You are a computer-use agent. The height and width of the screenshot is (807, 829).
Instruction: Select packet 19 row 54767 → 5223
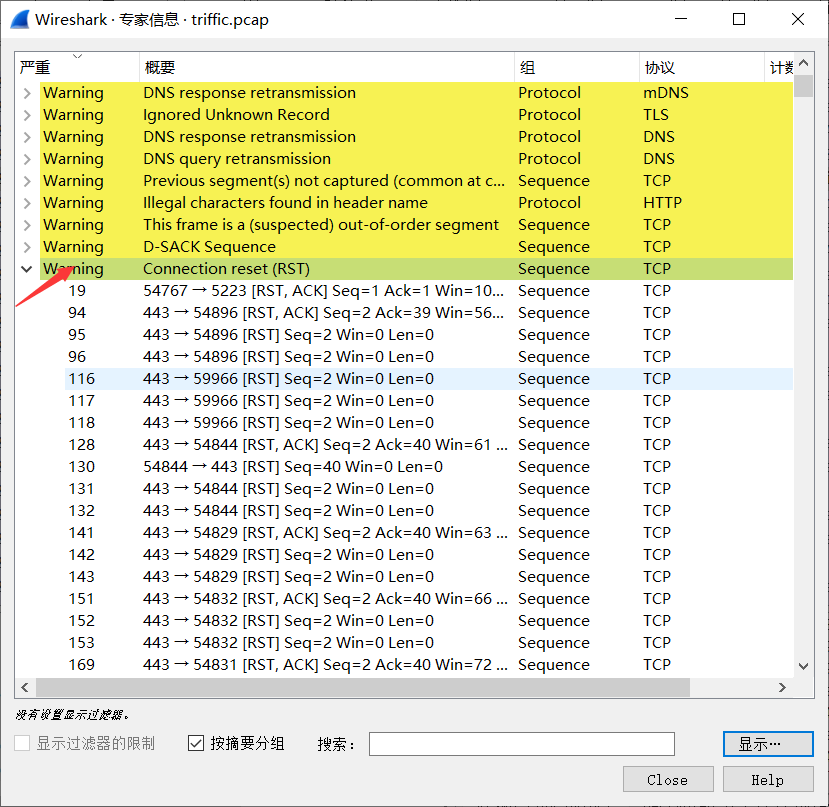coord(429,291)
